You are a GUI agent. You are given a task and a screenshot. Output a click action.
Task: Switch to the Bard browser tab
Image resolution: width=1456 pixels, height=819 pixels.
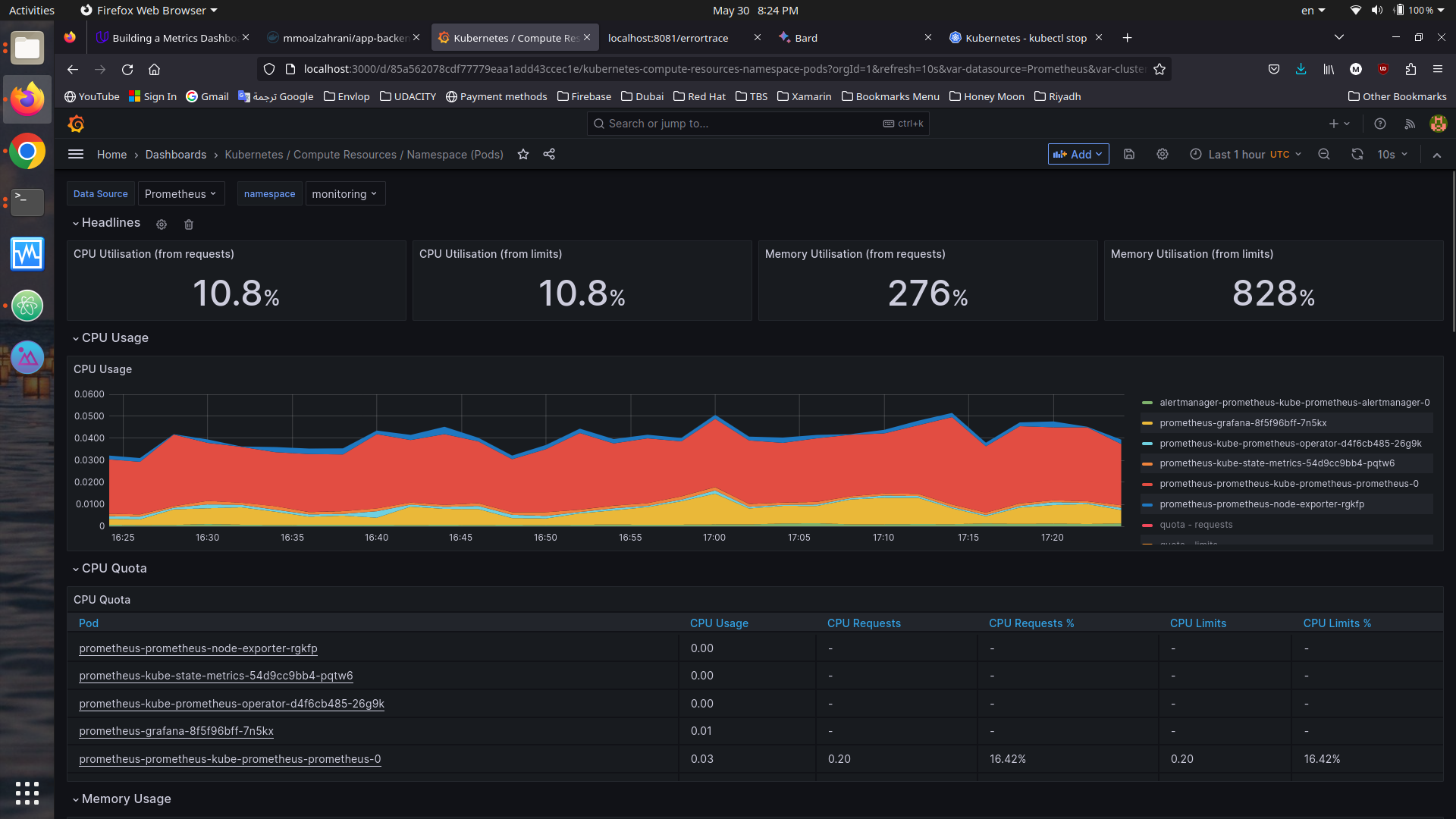click(x=806, y=37)
